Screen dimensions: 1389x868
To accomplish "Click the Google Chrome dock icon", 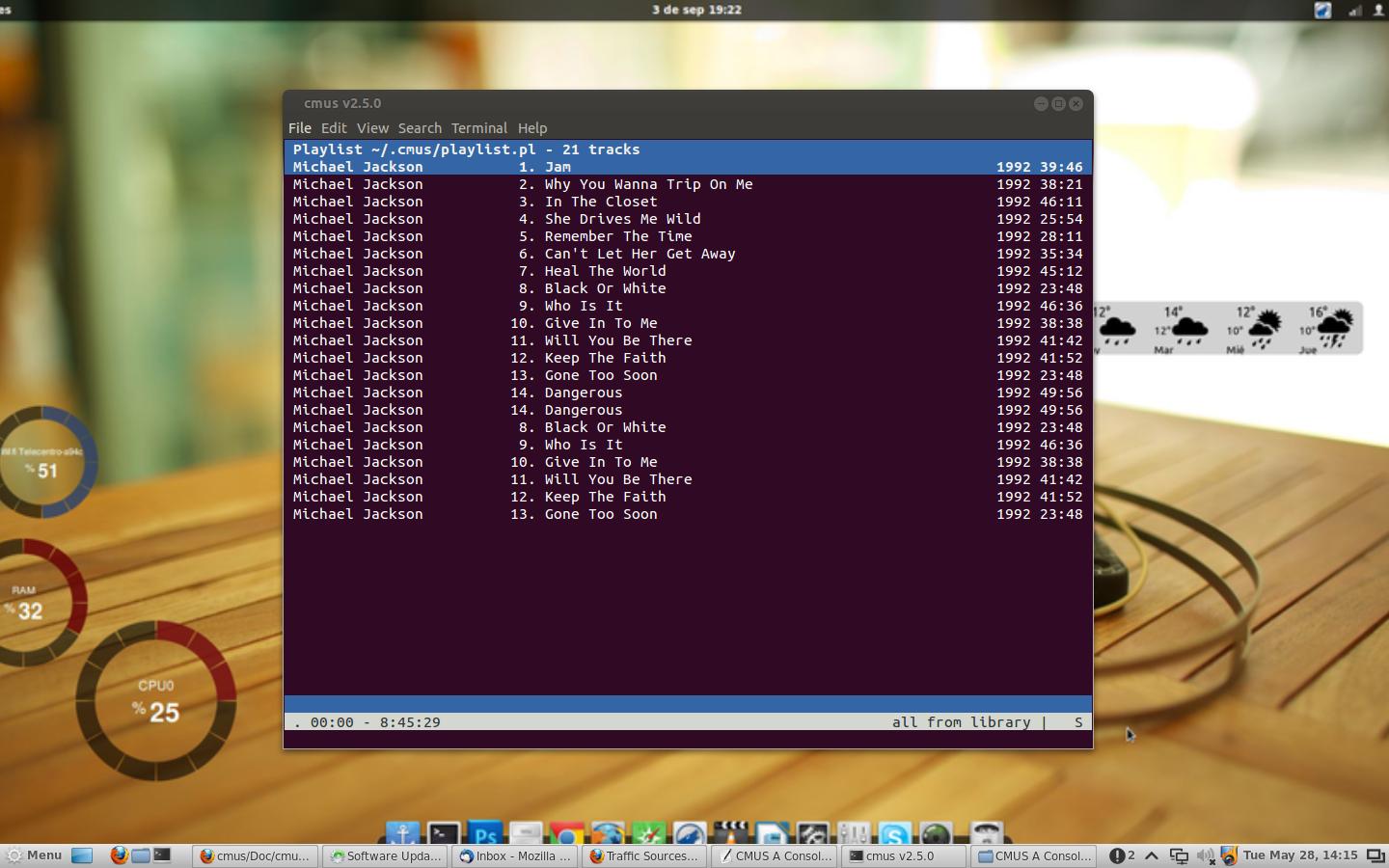I will tap(567, 835).
